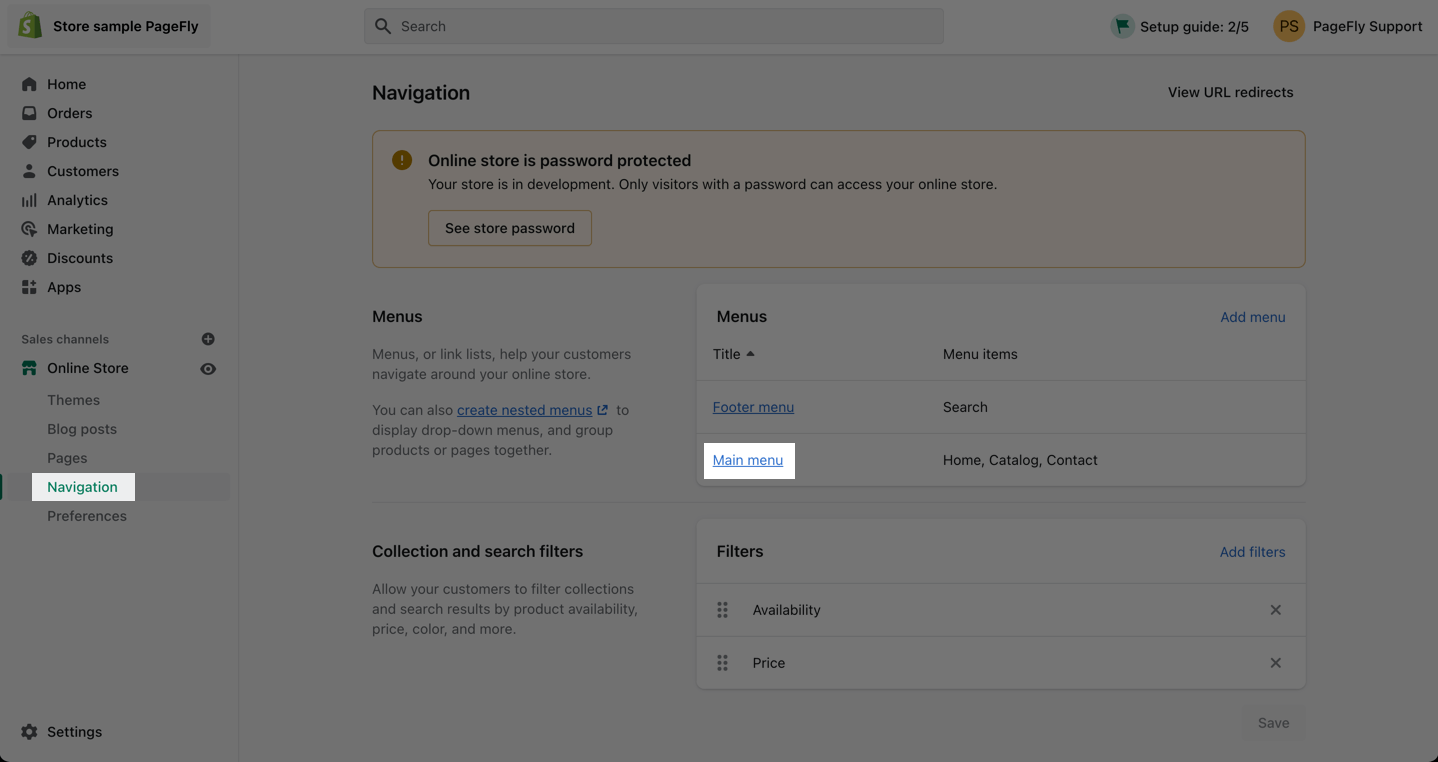Click the Settings gear icon

(29, 732)
